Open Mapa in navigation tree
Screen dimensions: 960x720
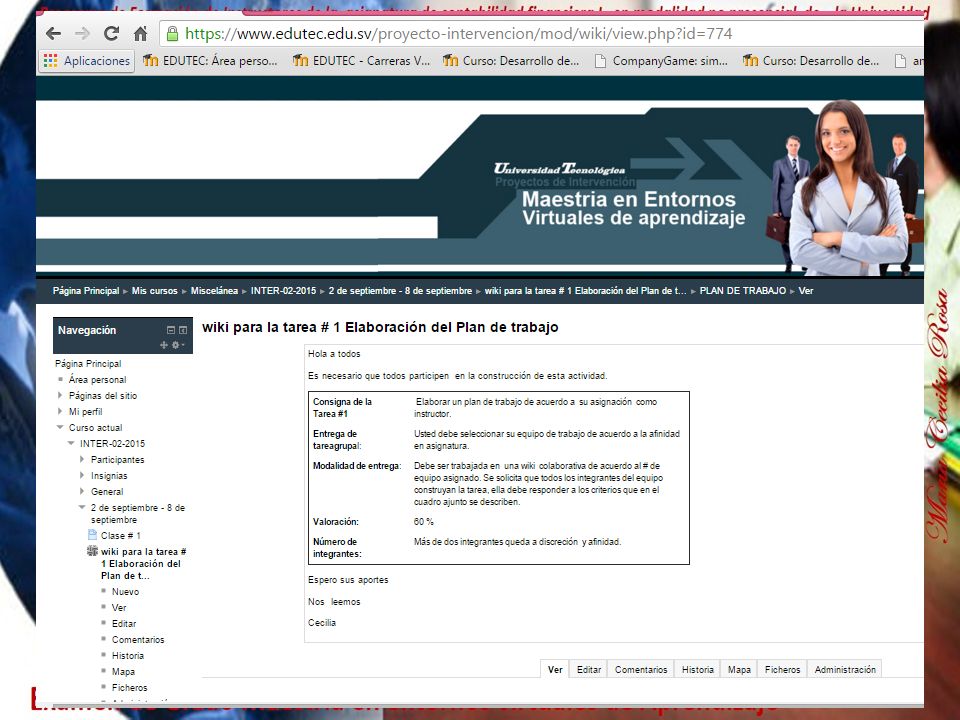123,672
